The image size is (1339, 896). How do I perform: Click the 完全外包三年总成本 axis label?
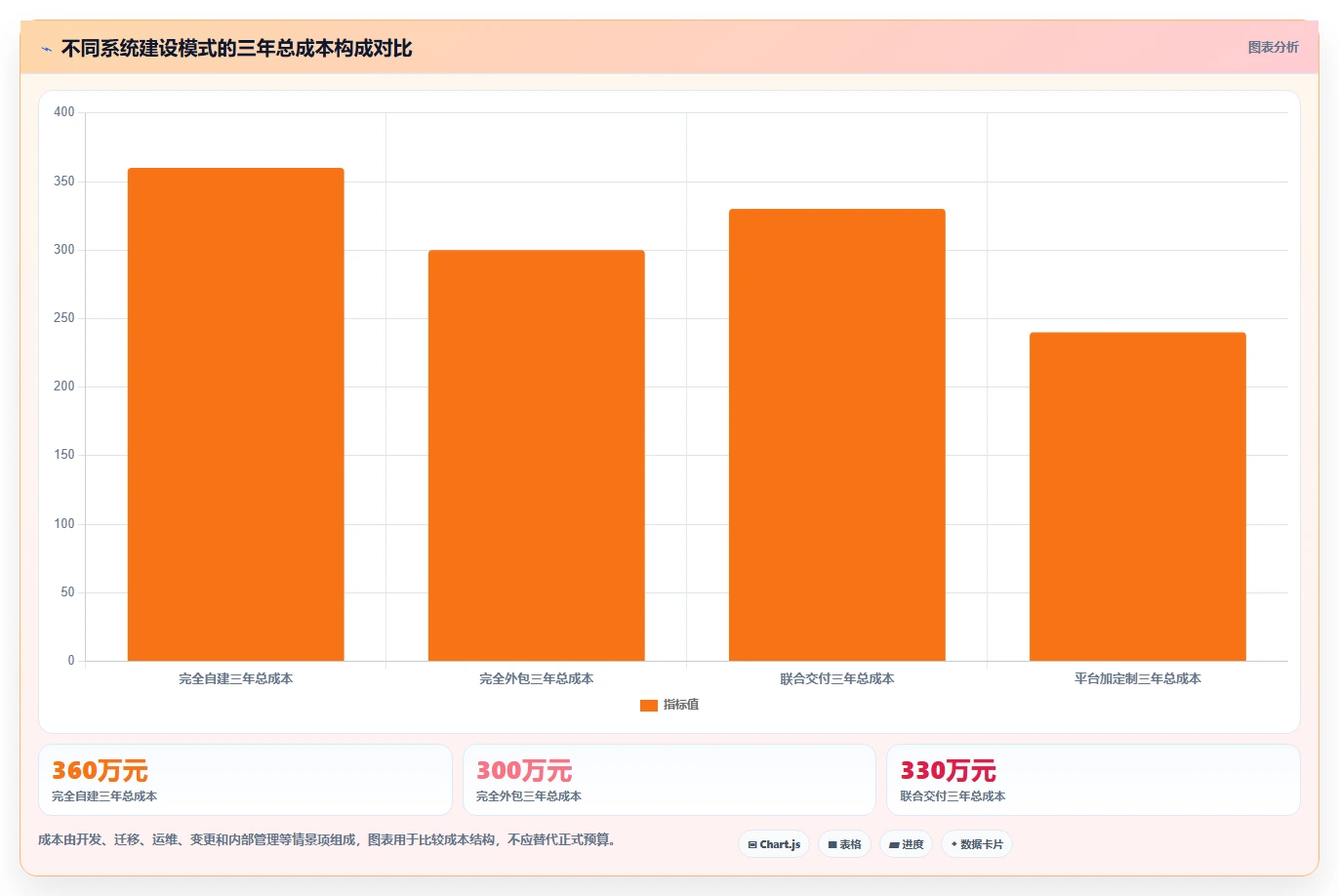536,678
